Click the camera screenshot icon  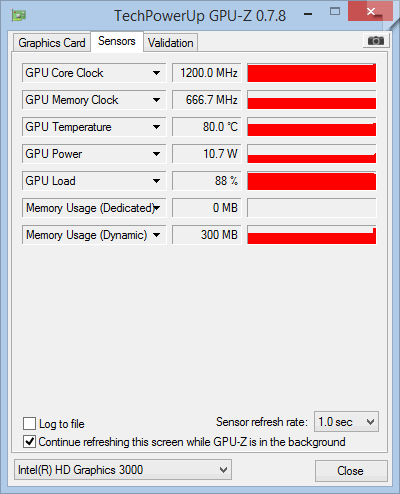click(x=376, y=41)
